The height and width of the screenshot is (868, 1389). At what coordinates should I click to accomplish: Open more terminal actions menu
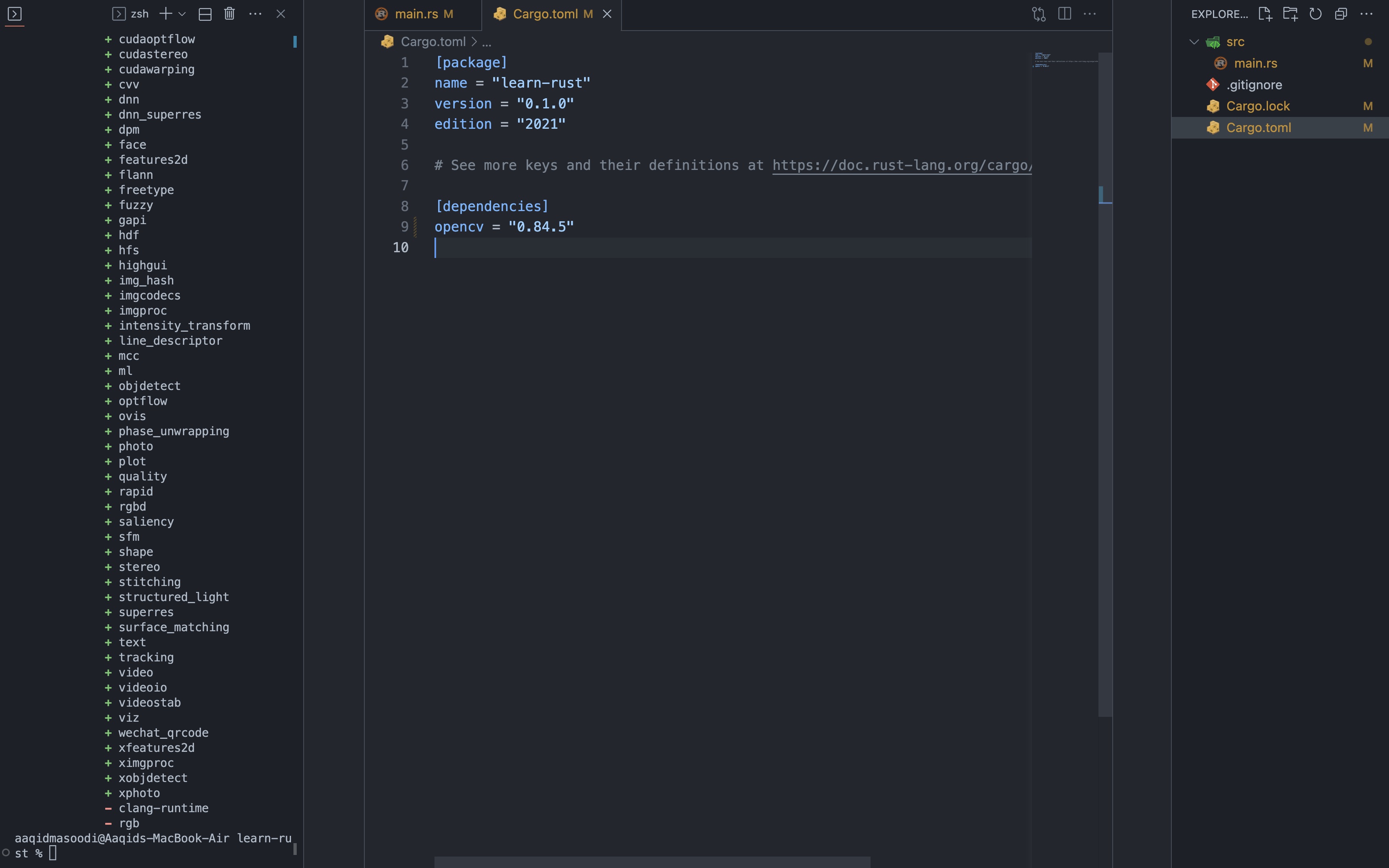point(256,14)
